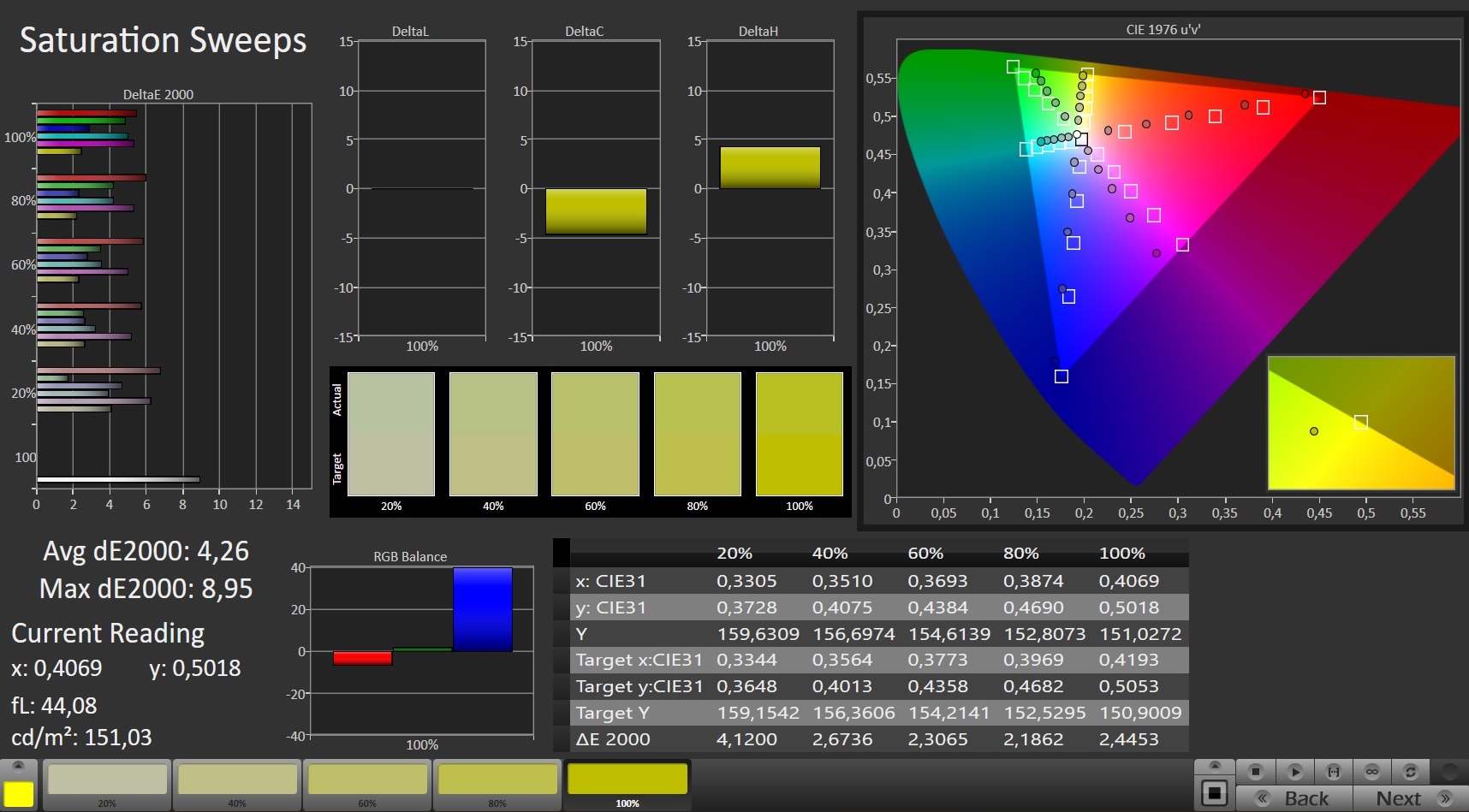Click the DeltaH chart title
This screenshot has width=1469, height=812.
pos(758,31)
